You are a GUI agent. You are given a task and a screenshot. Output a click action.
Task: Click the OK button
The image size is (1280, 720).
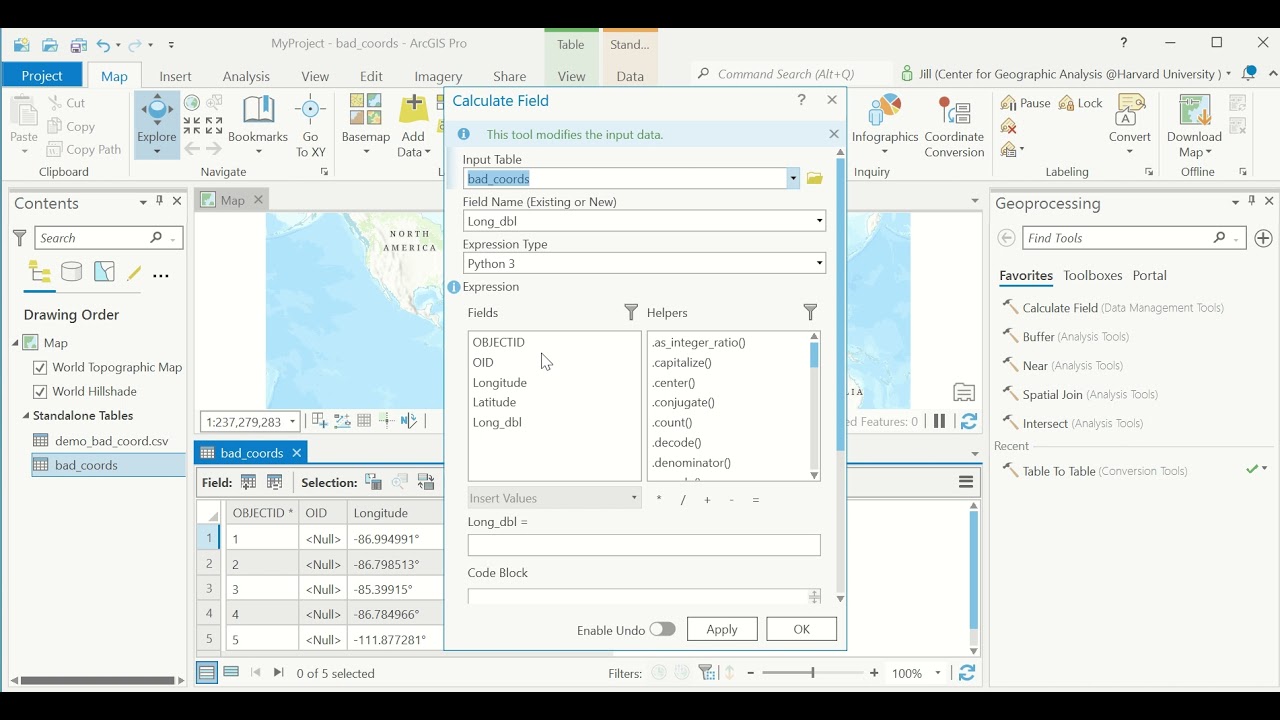801,629
